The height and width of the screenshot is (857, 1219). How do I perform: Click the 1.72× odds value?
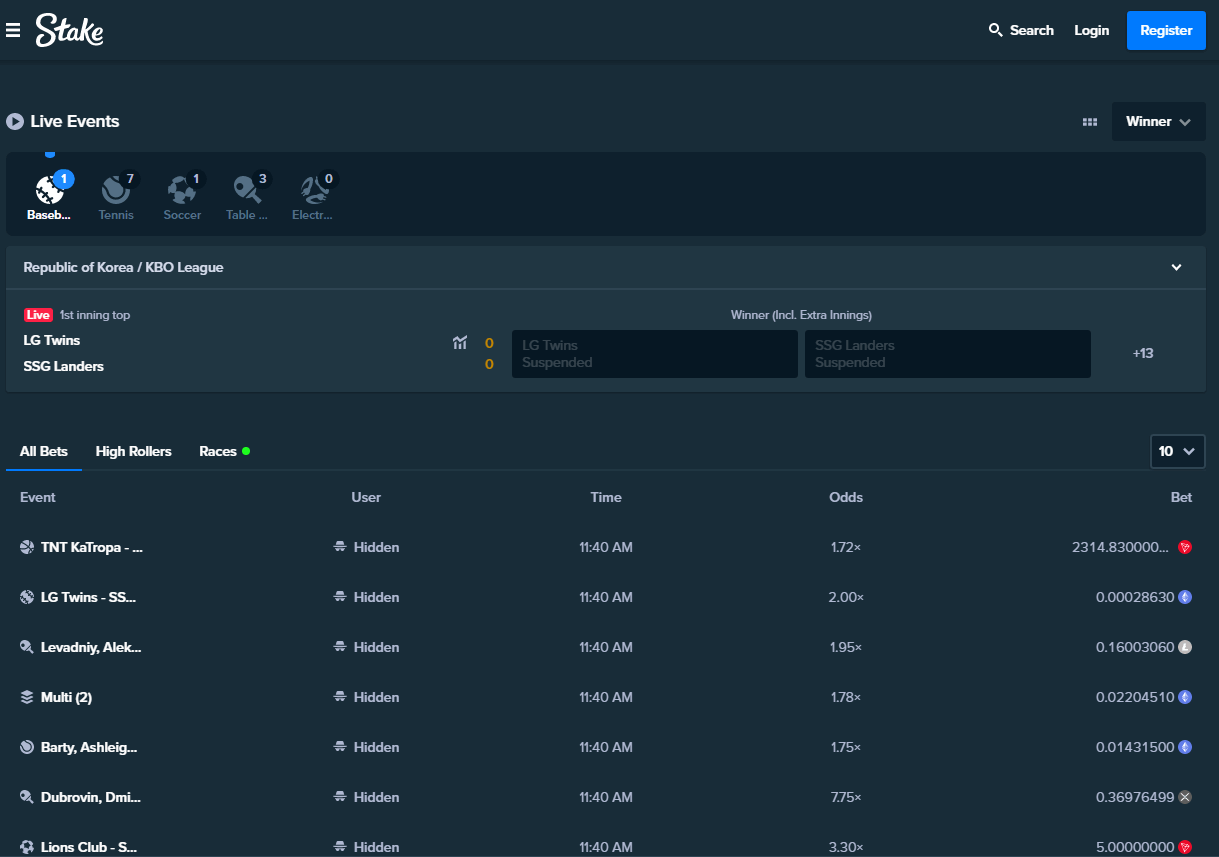846,547
